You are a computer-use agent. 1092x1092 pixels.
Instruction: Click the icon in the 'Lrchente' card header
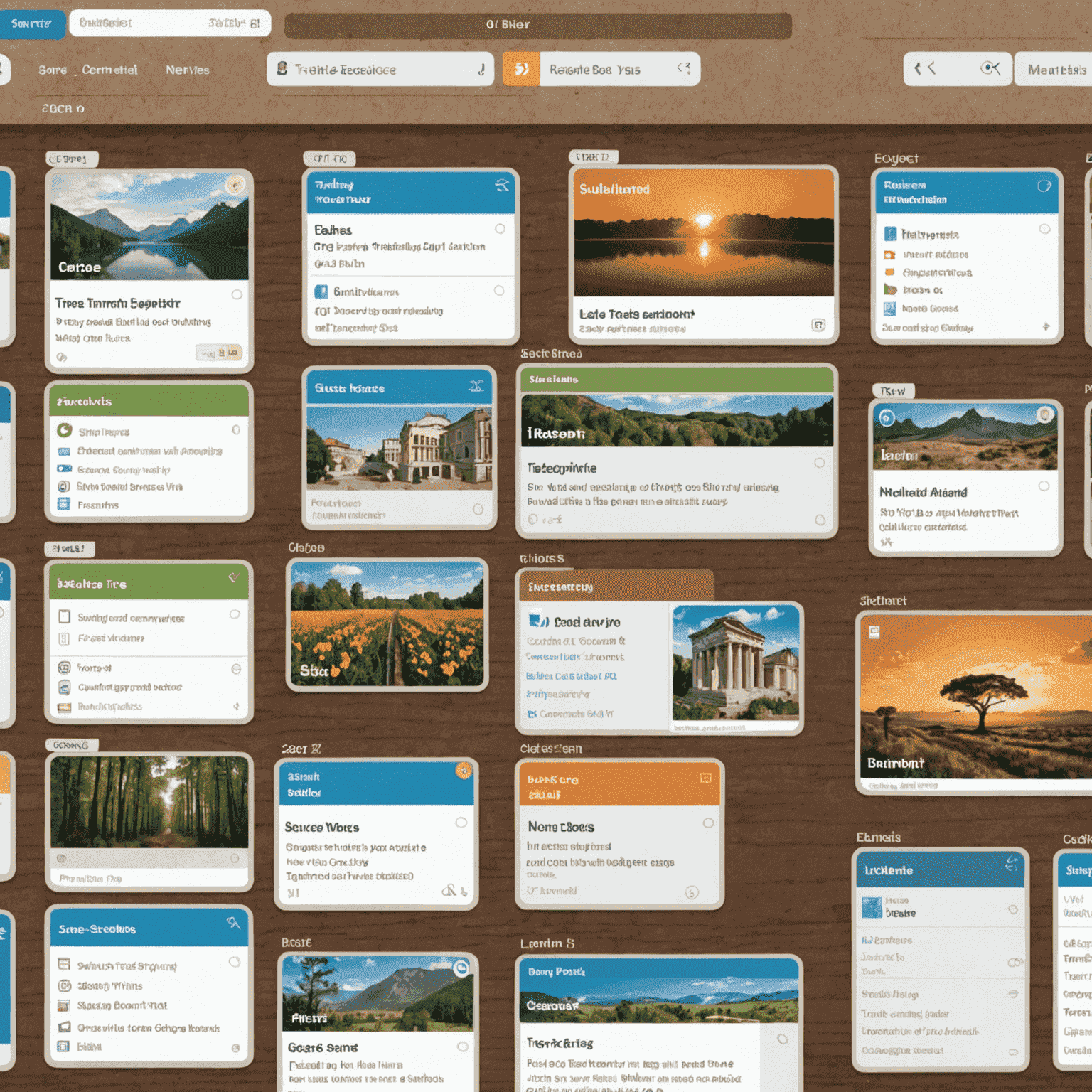tap(1012, 864)
